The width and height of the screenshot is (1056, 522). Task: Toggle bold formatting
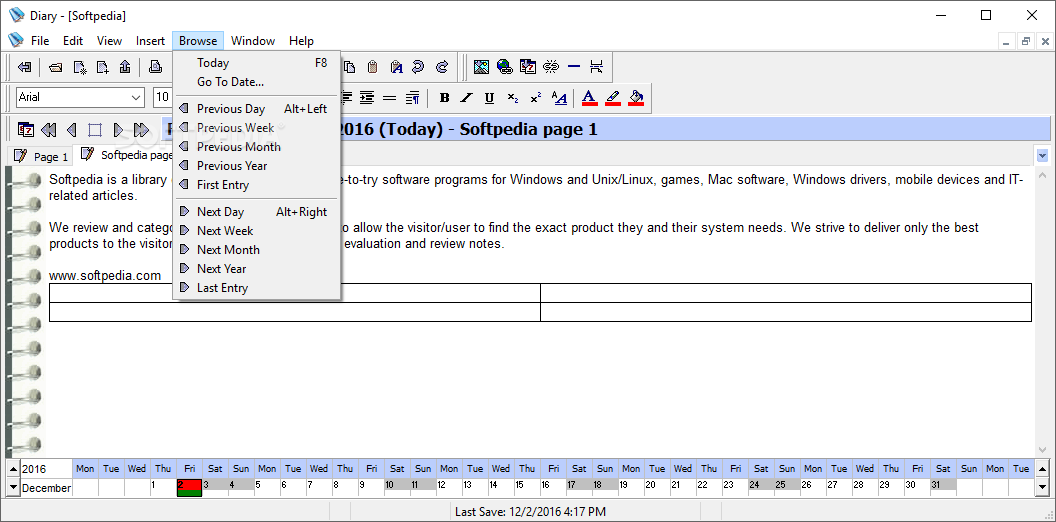pos(444,98)
